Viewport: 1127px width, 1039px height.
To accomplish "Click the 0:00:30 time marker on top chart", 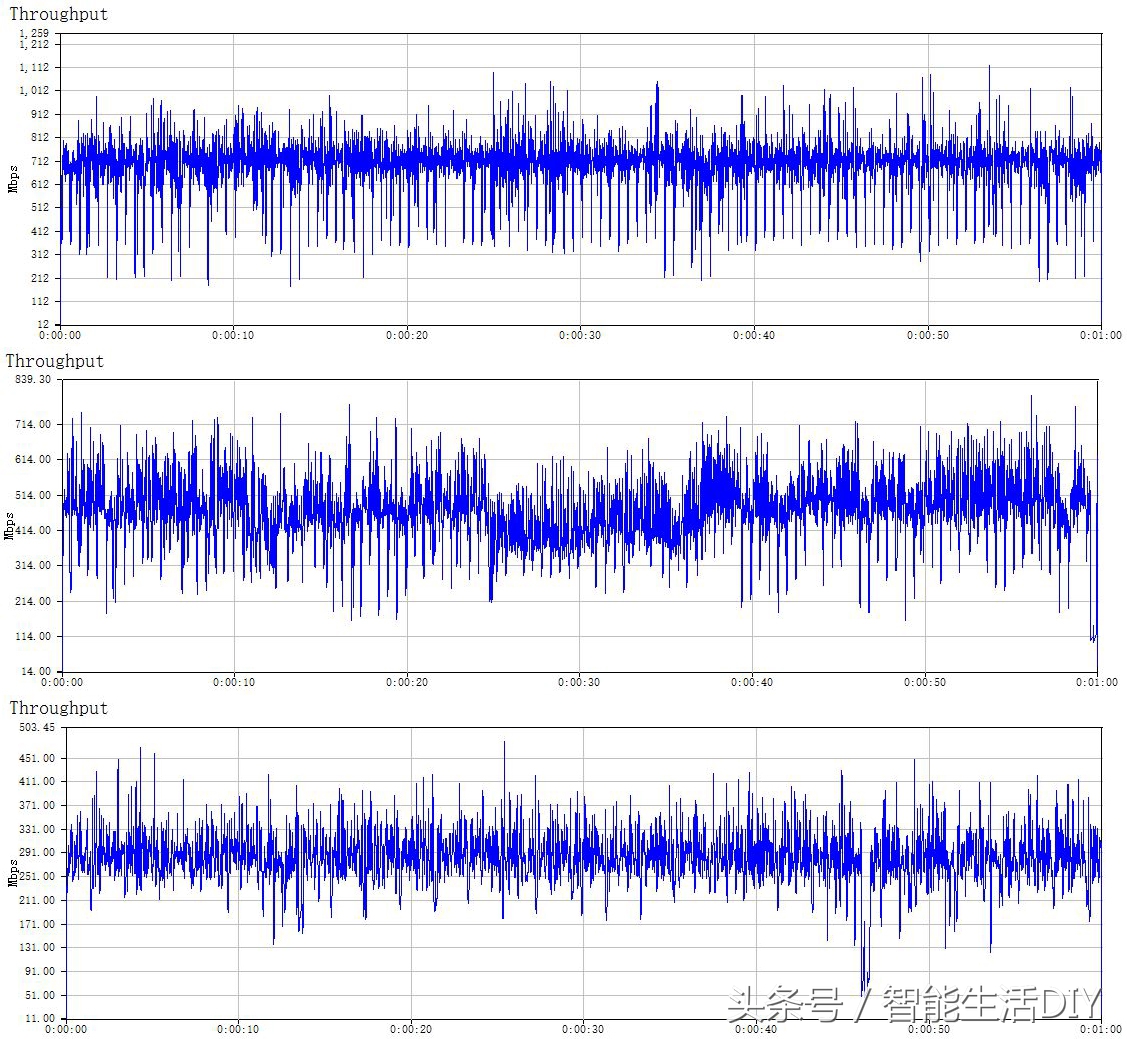I will pos(580,335).
